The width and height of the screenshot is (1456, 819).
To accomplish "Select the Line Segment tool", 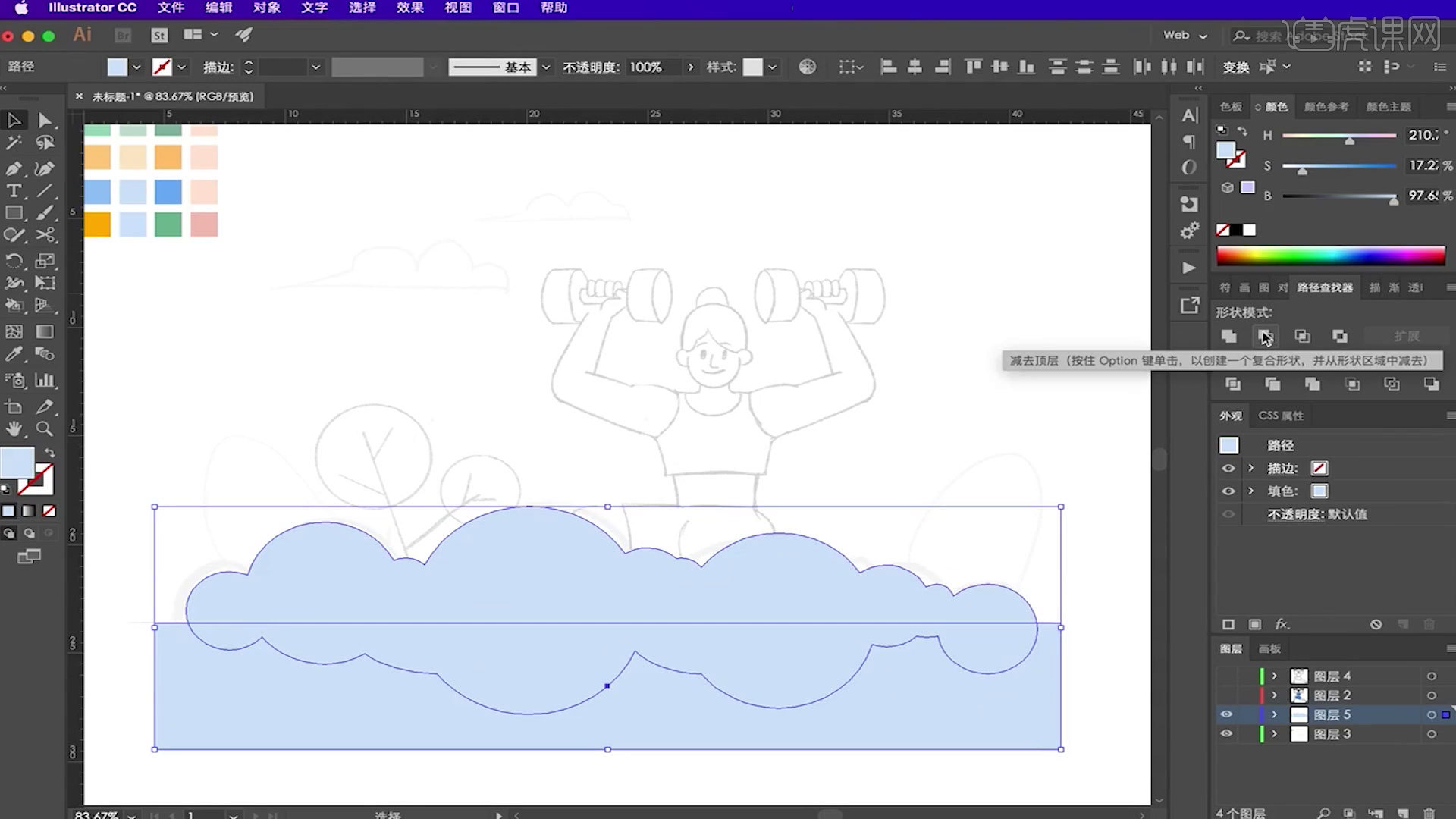I will tap(45, 190).
